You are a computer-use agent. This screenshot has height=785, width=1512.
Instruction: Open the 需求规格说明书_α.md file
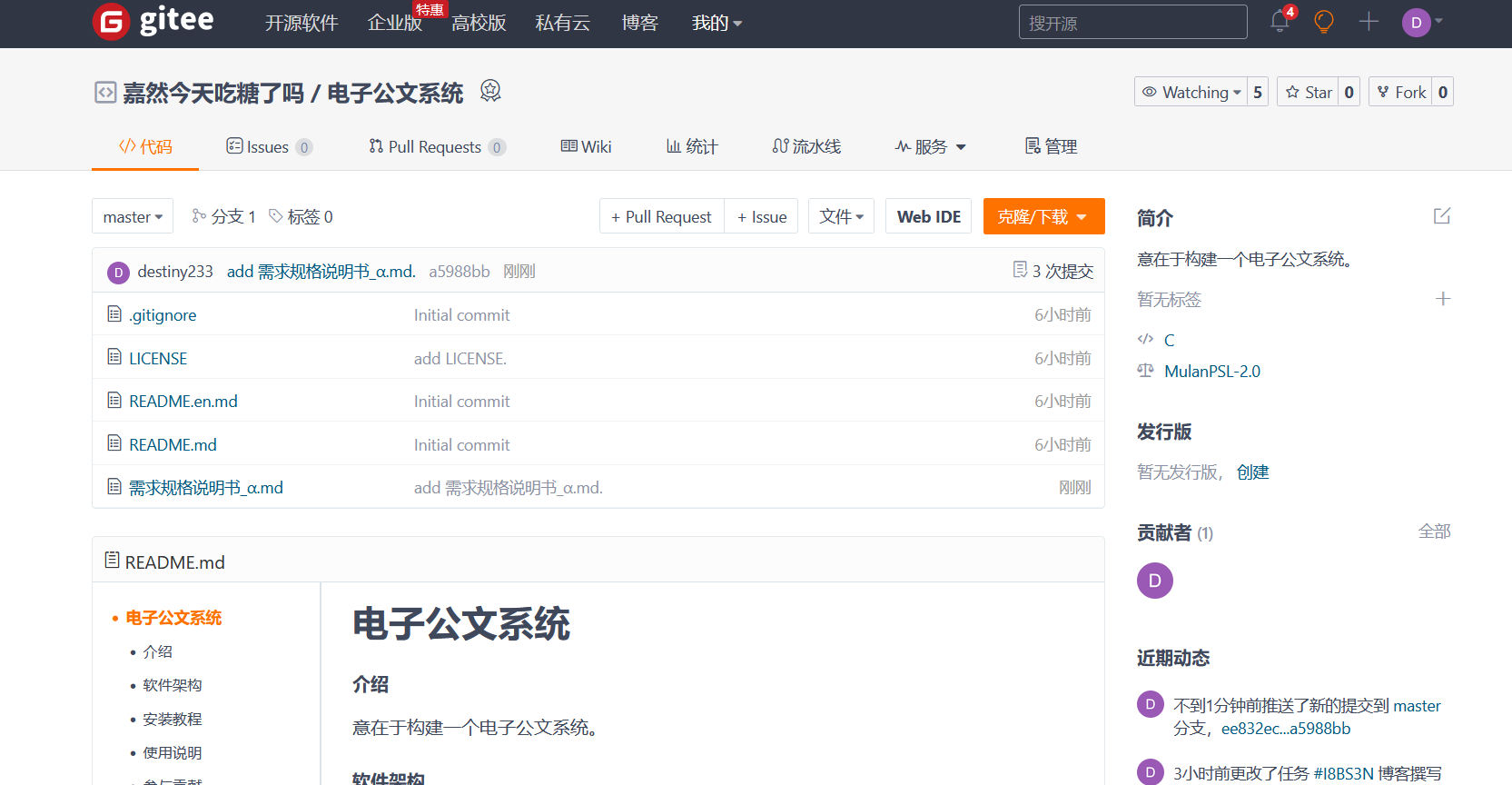pyautogui.click(x=206, y=488)
